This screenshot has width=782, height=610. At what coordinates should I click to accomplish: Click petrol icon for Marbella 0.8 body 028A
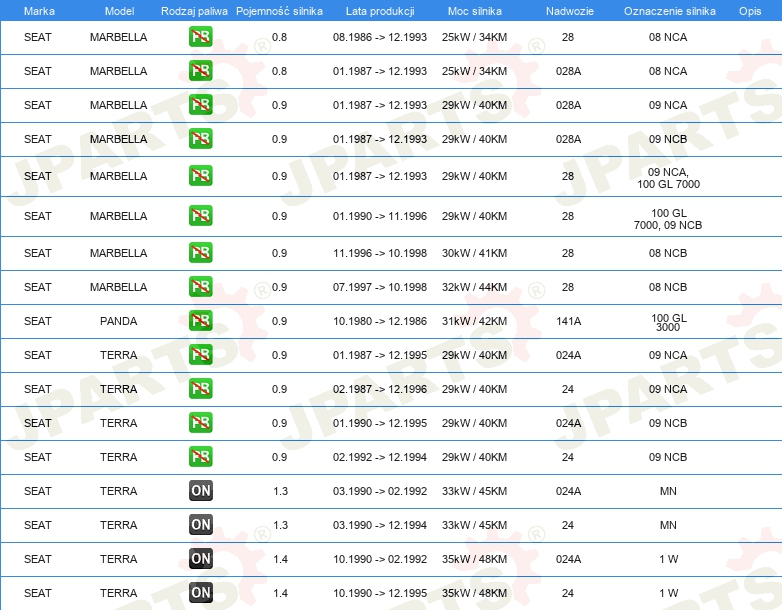(200, 71)
